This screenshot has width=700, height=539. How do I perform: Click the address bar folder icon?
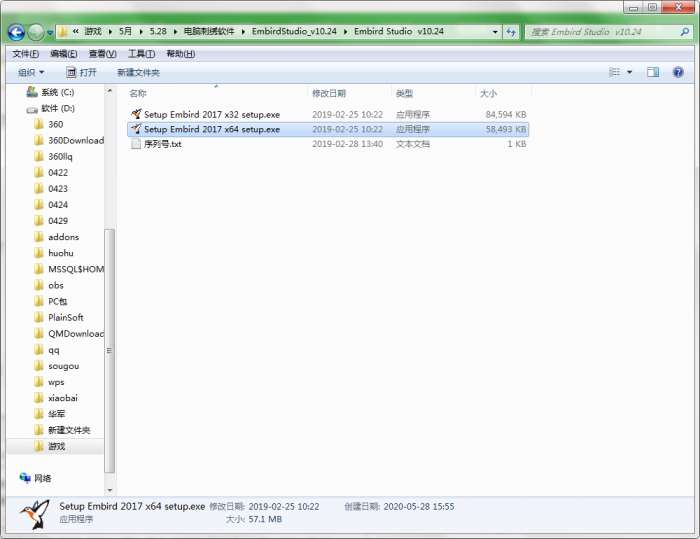(x=63, y=32)
